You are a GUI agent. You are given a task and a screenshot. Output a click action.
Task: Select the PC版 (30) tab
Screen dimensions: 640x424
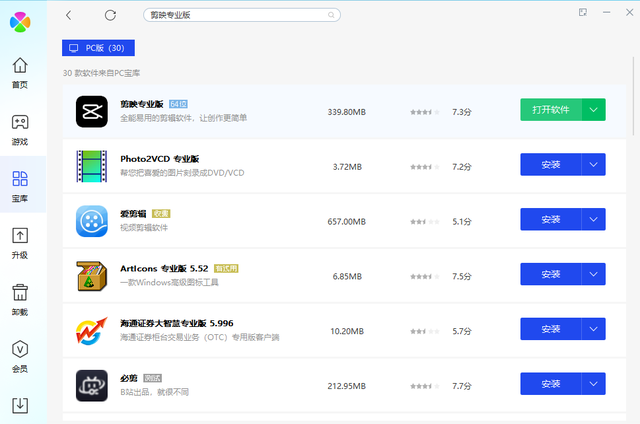98,48
